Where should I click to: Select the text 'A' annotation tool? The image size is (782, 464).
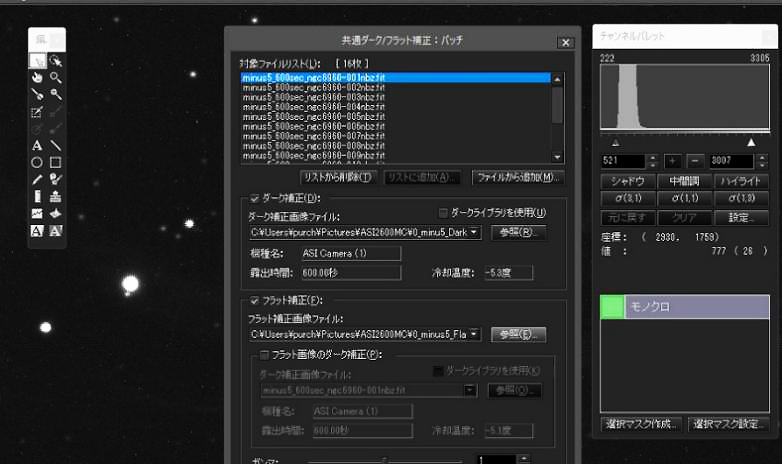pos(37,146)
